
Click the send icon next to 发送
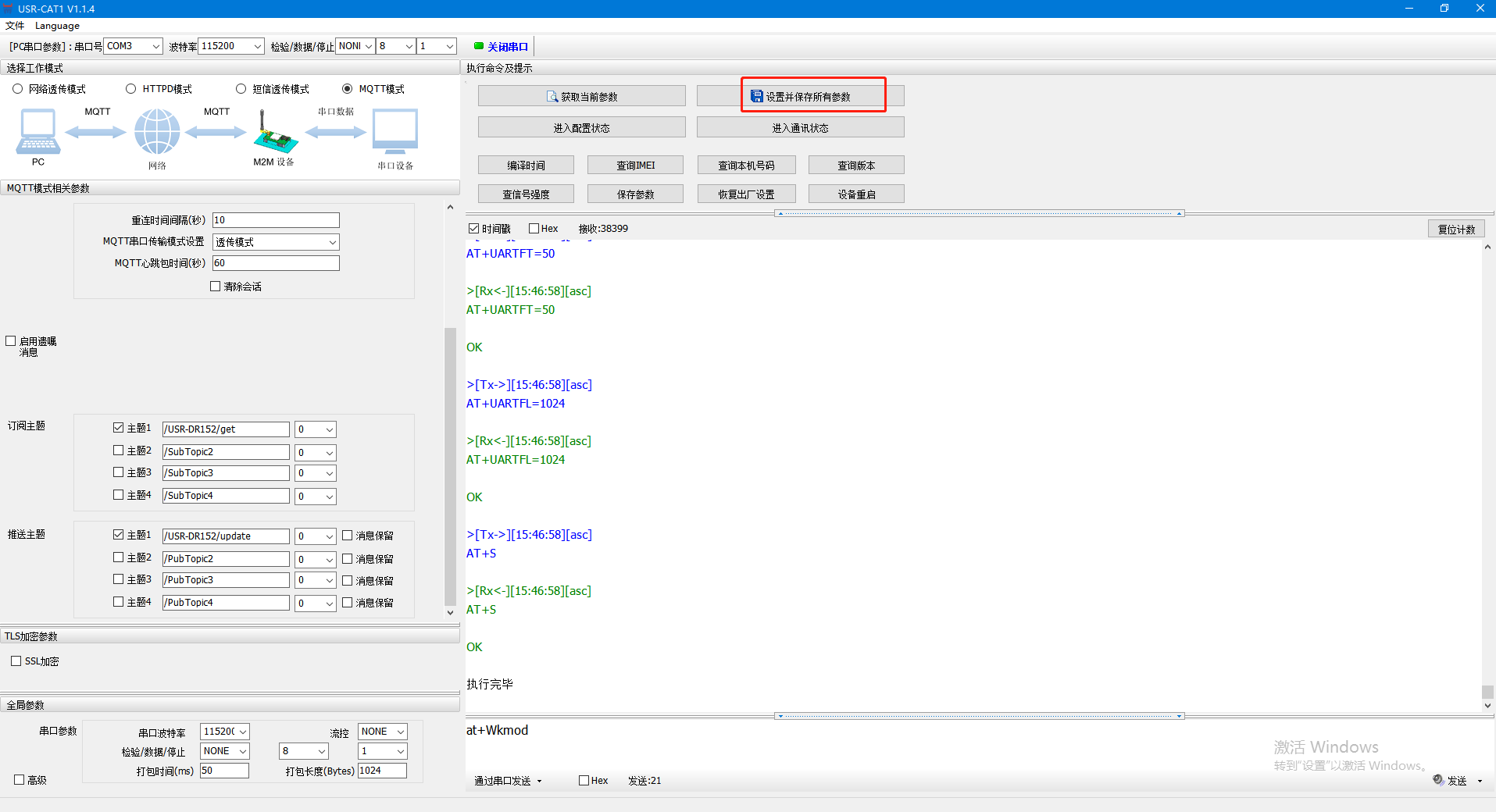point(1438,780)
